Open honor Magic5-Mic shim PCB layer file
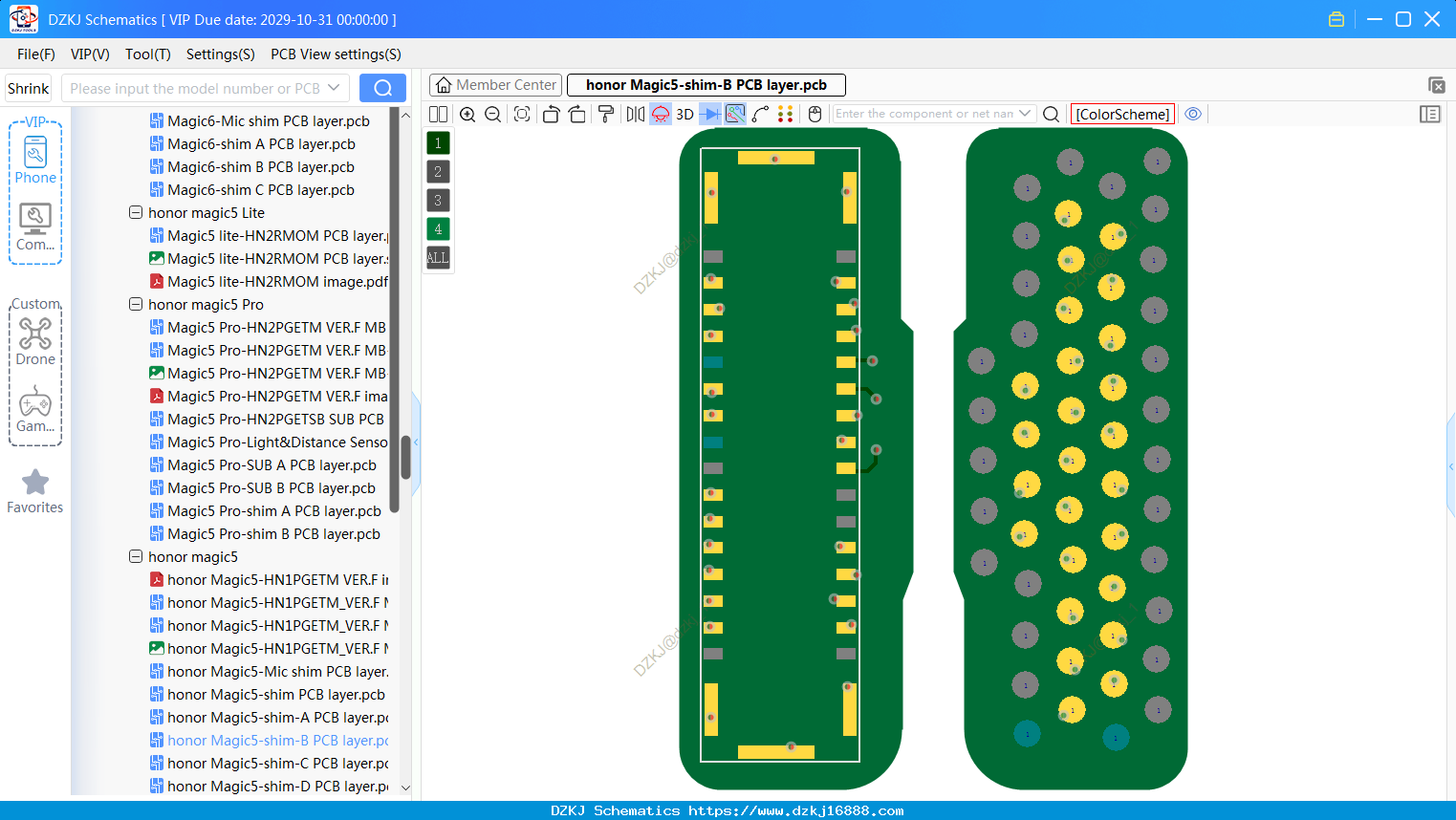Screen dimensions: 1456x820 pyautogui.click(x=269, y=671)
